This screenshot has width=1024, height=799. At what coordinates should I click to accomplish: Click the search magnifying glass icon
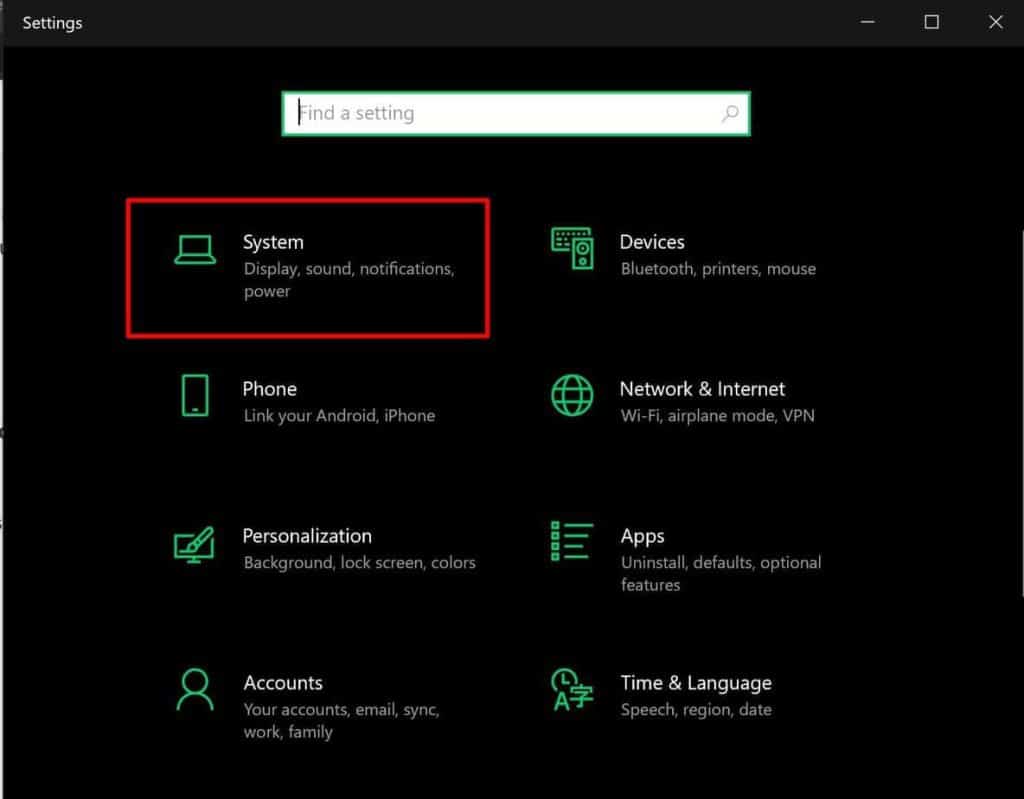(729, 113)
